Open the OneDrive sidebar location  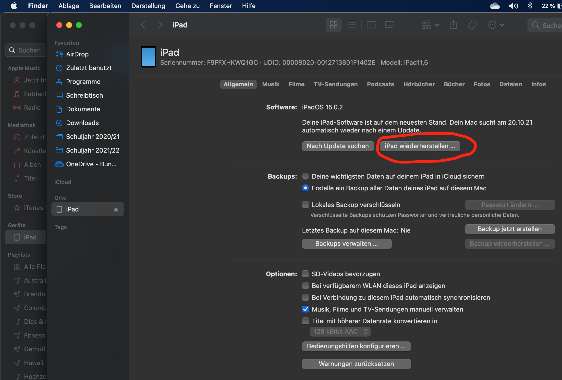pyautogui.click(x=86, y=164)
